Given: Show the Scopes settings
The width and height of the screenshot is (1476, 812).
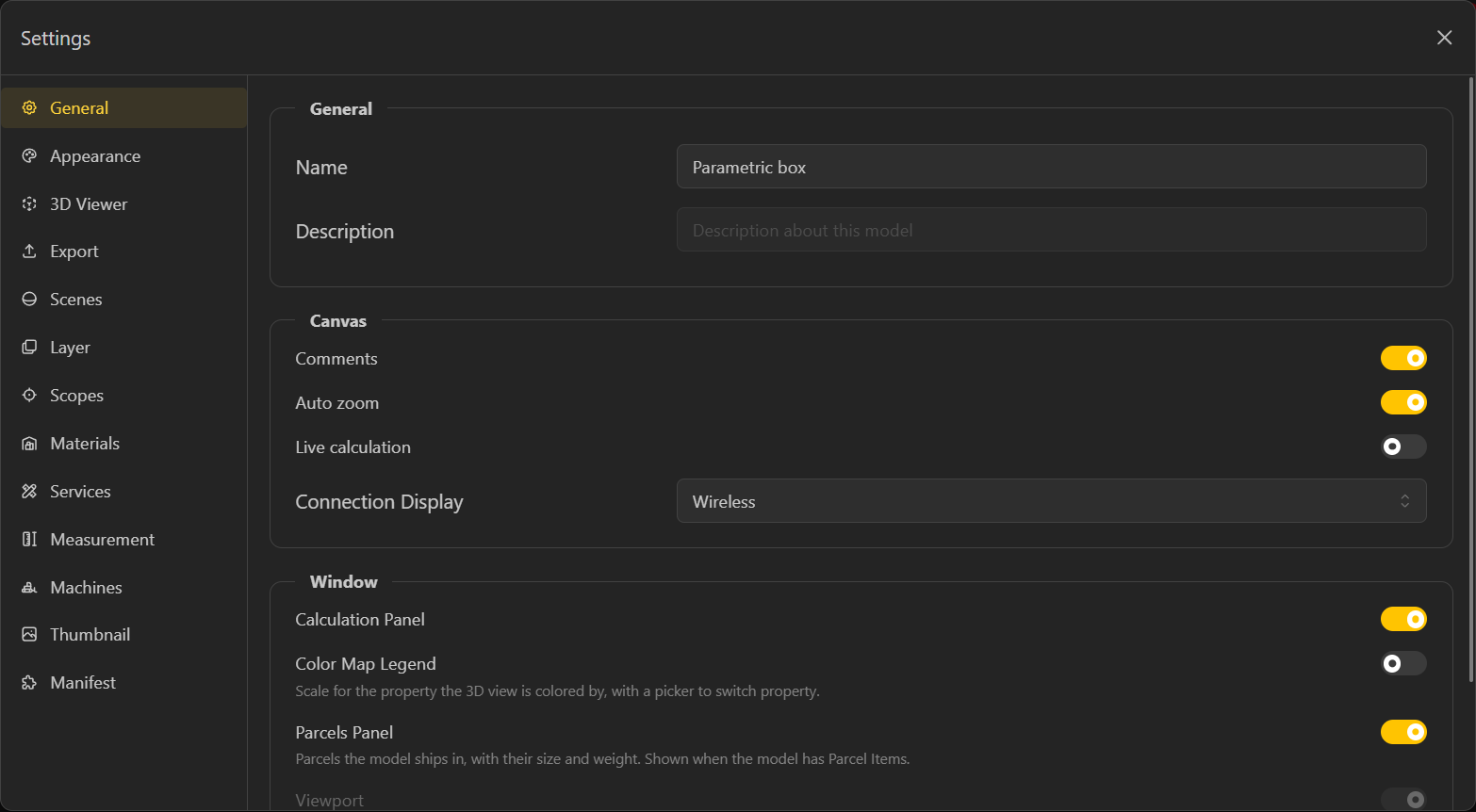Looking at the screenshot, I should pos(124,396).
